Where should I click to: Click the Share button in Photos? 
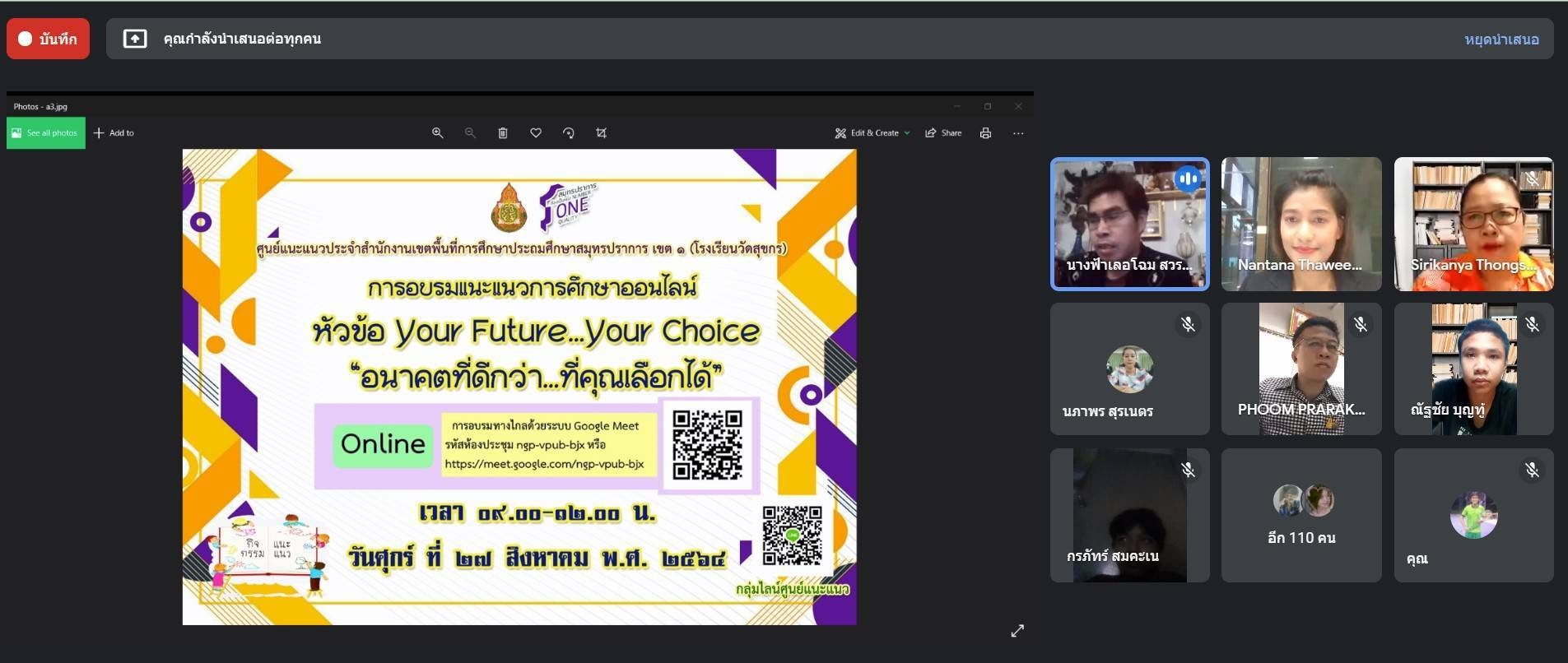point(943,133)
